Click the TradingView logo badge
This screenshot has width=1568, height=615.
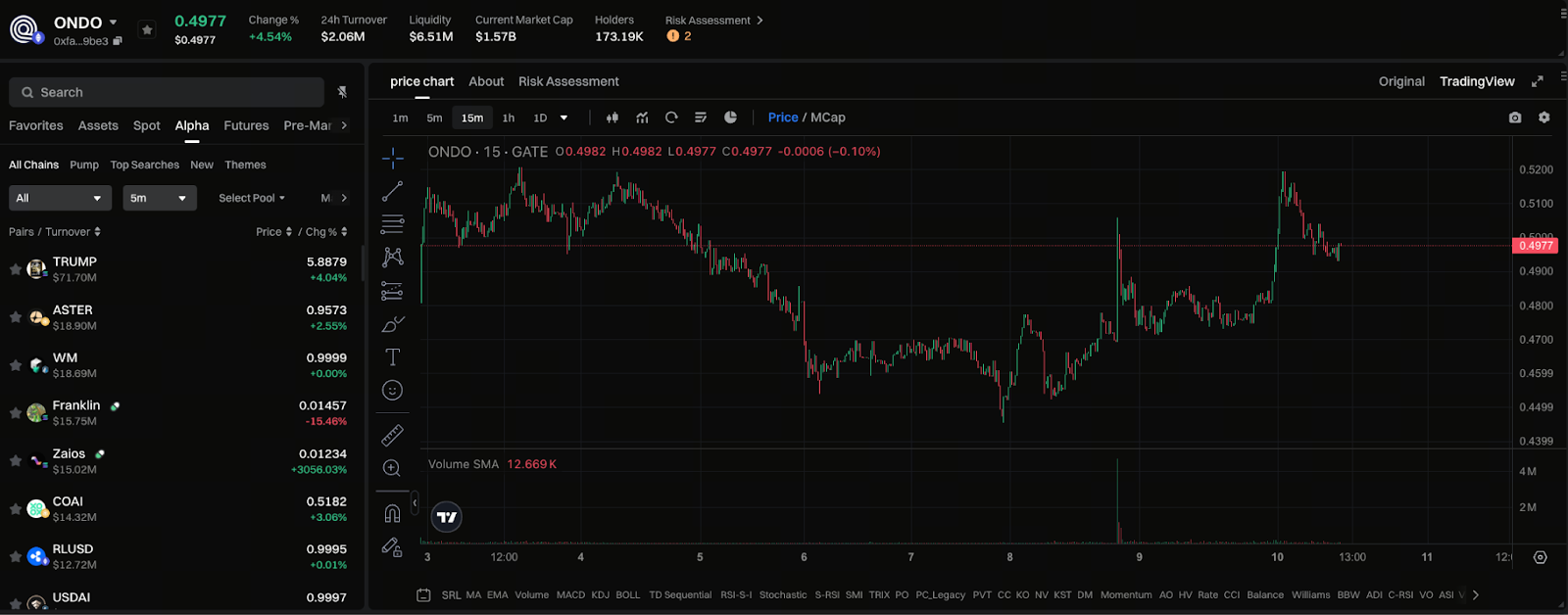[x=447, y=517]
